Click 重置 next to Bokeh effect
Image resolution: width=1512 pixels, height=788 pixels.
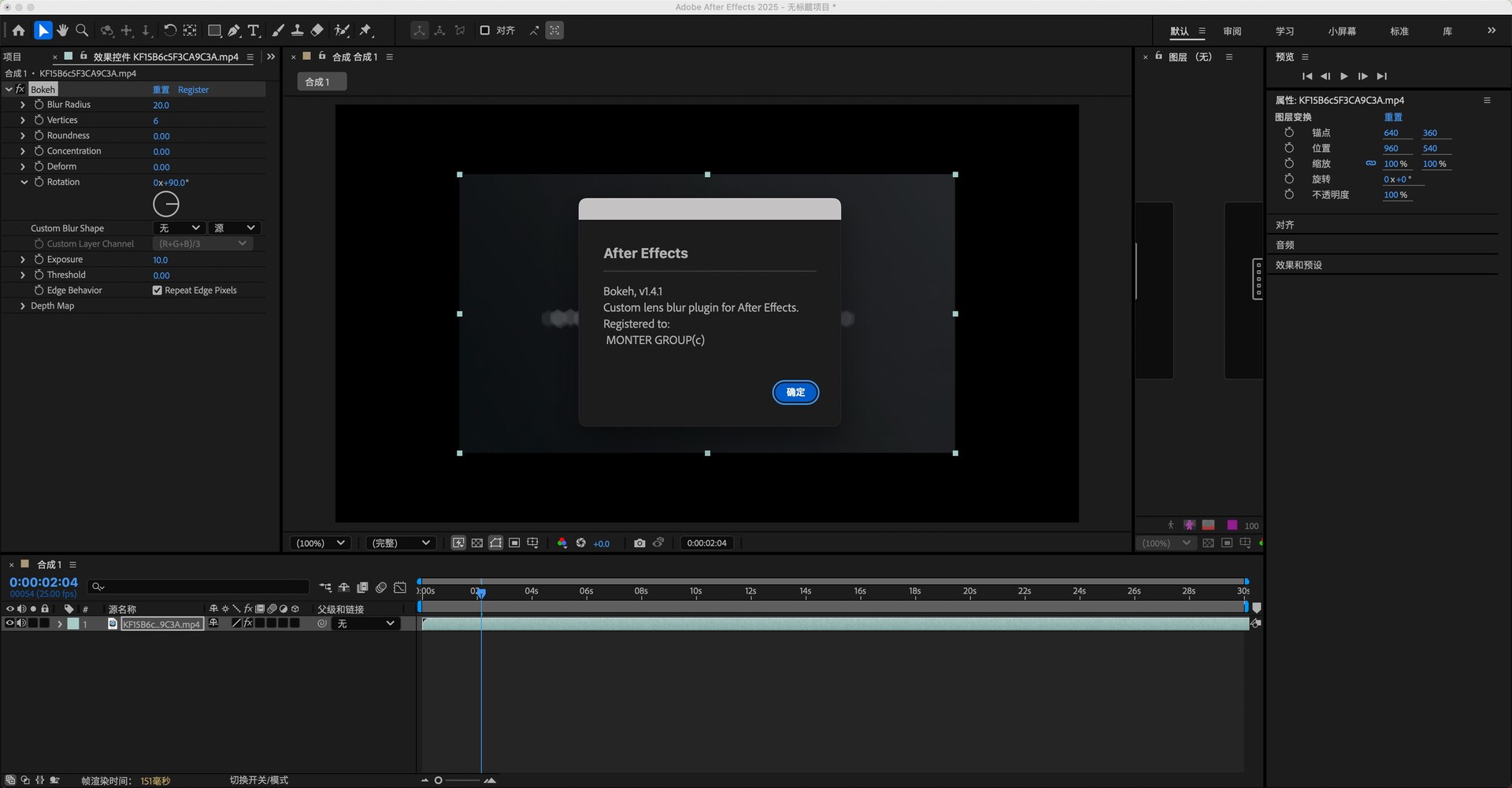pyautogui.click(x=161, y=90)
